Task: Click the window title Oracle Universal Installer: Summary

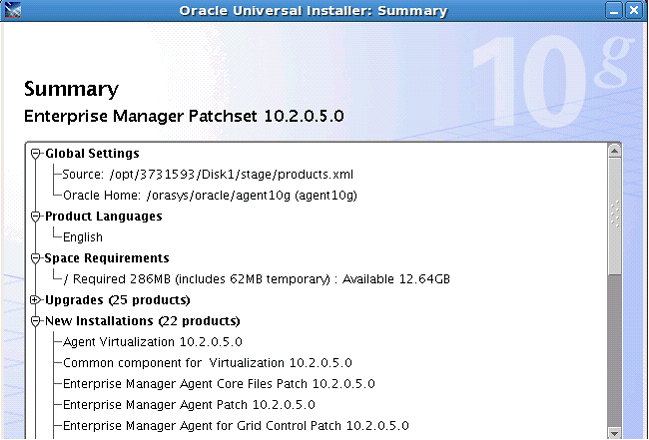Action: coord(313,11)
